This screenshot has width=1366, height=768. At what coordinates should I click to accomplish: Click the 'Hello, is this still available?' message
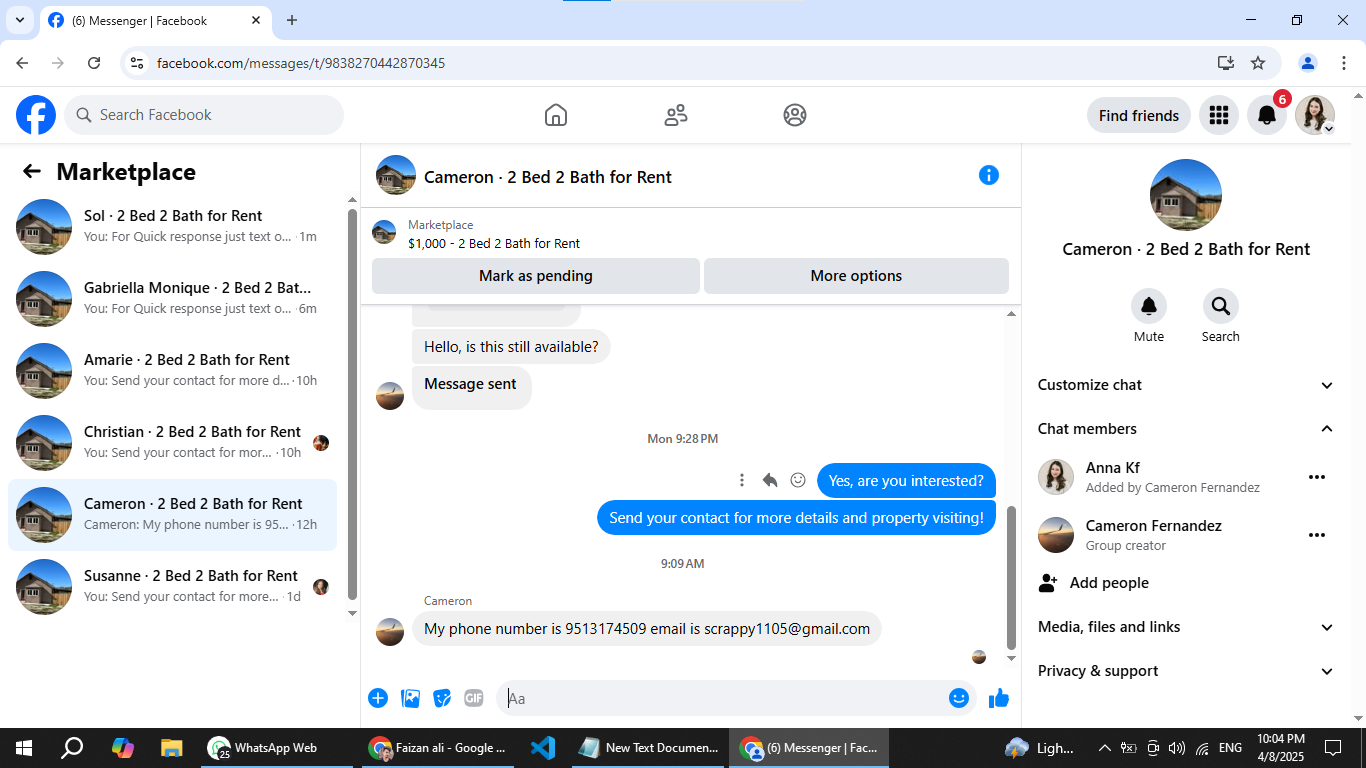[511, 347]
